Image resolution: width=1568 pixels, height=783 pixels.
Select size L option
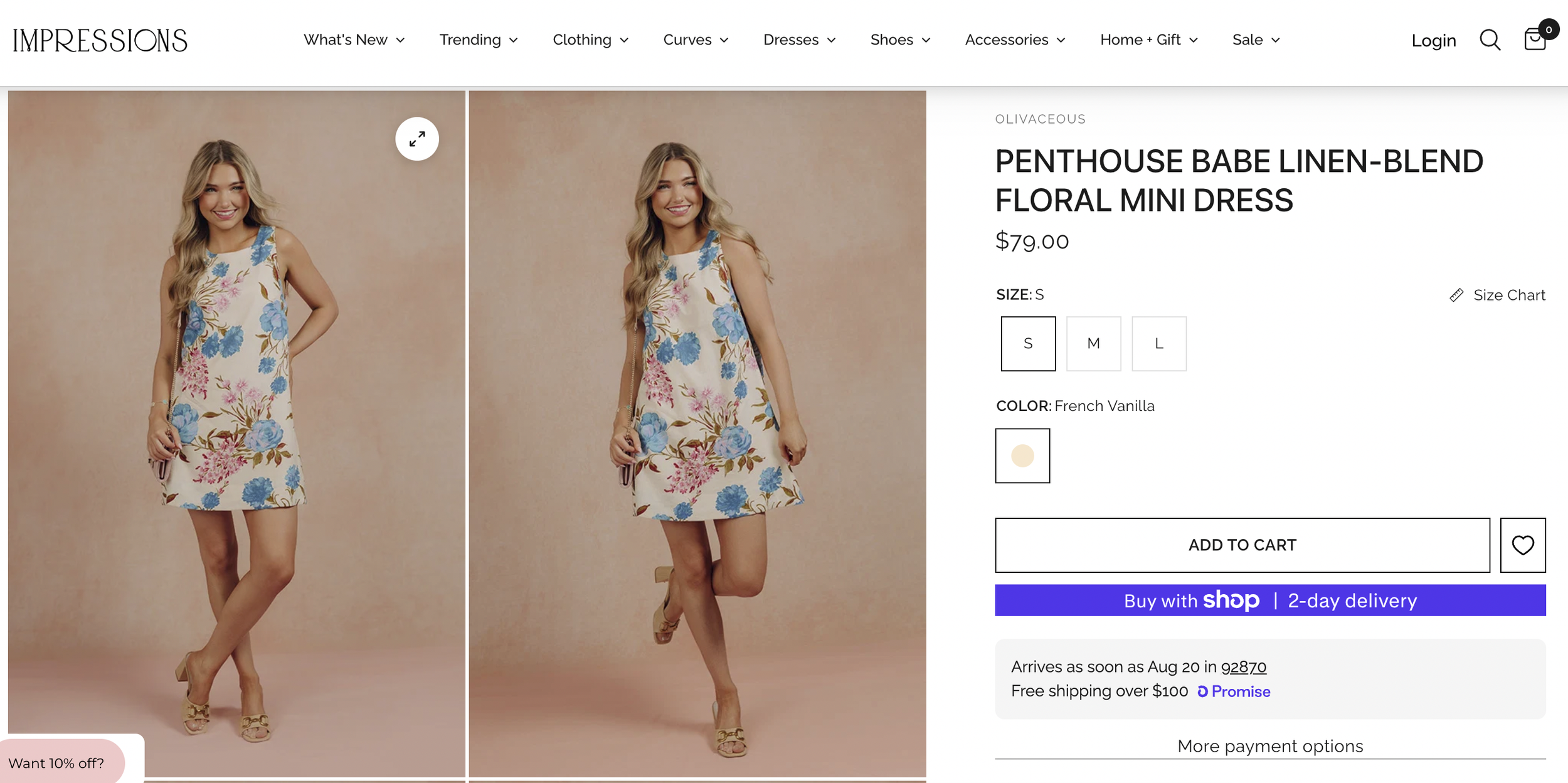pyautogui.click(x=1159, y=344)
